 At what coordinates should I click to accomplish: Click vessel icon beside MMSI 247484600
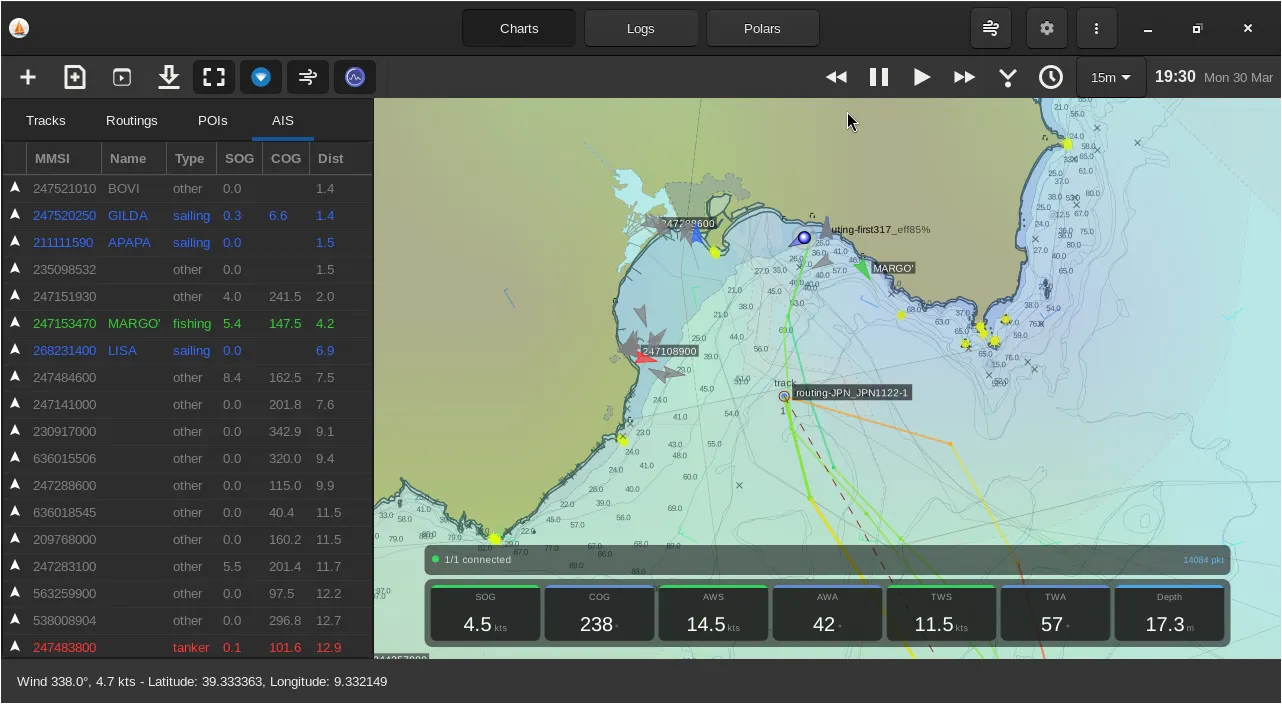tap(15, 377)
